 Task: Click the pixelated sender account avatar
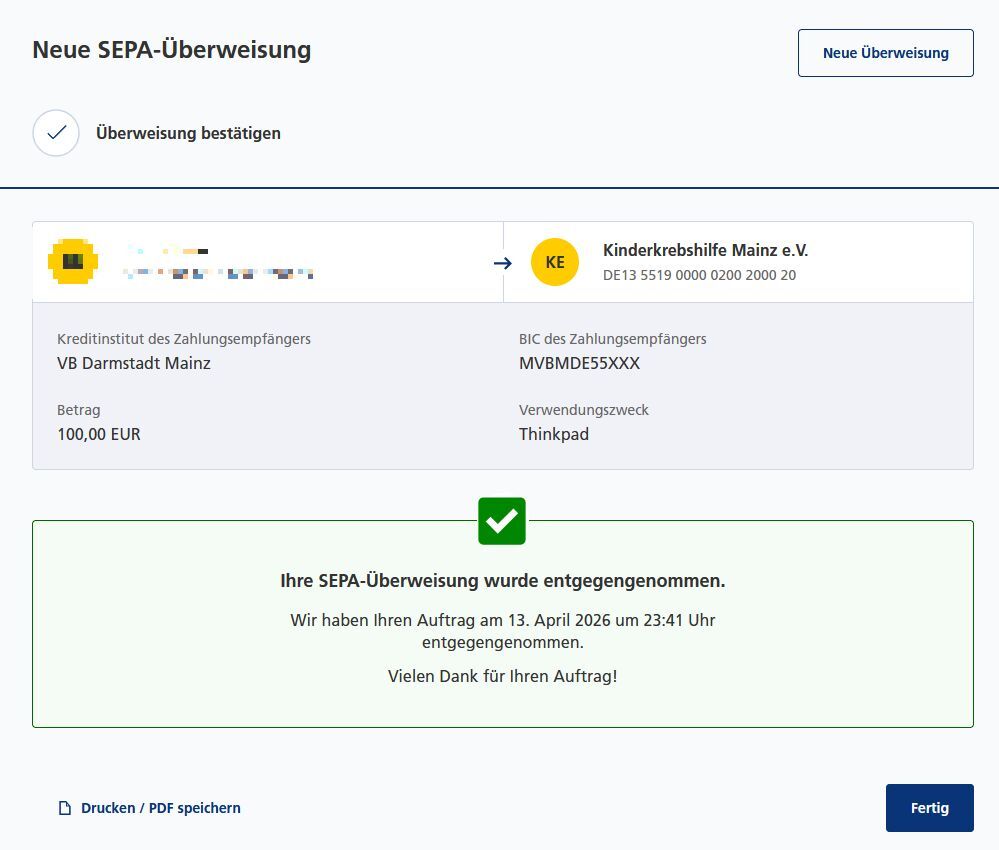click(x=73, y=261)
